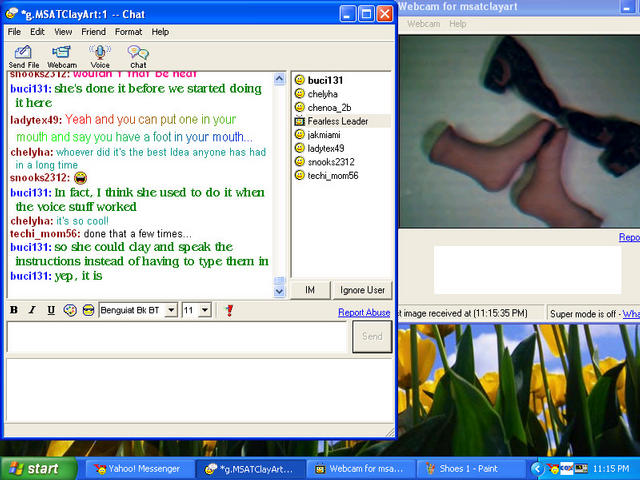Open the Help menu in chat window

160,32
